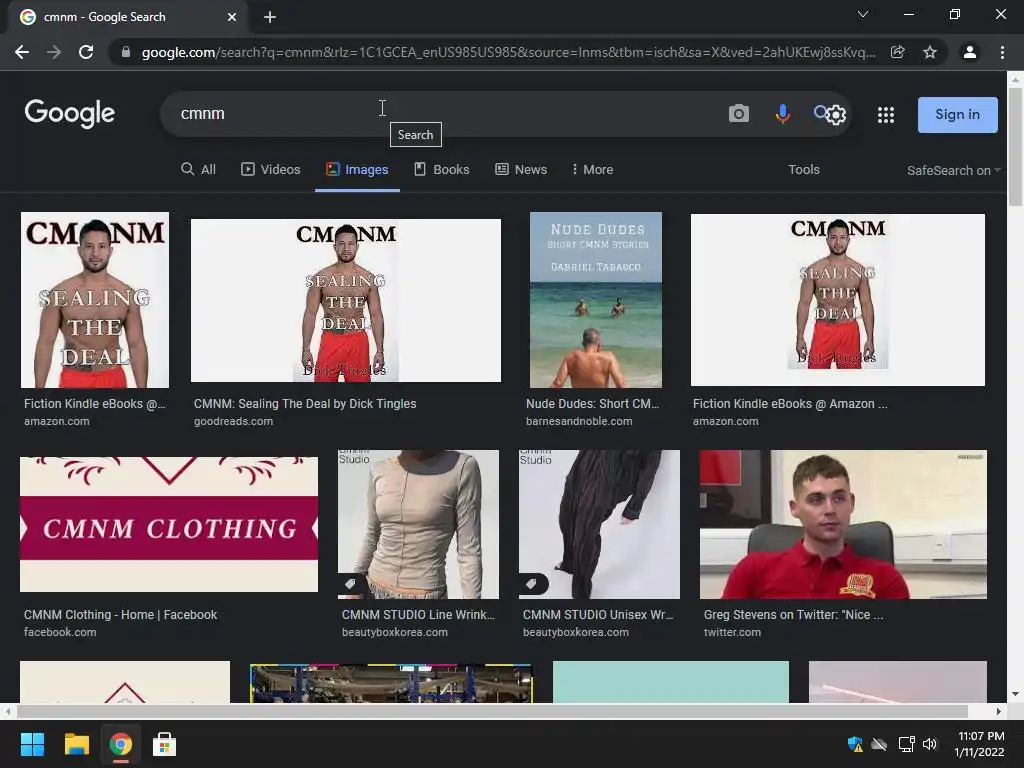The height and width of the screenshot is (768, 1024).
Task: Click search by image camera icon
Action: [739, 114]
